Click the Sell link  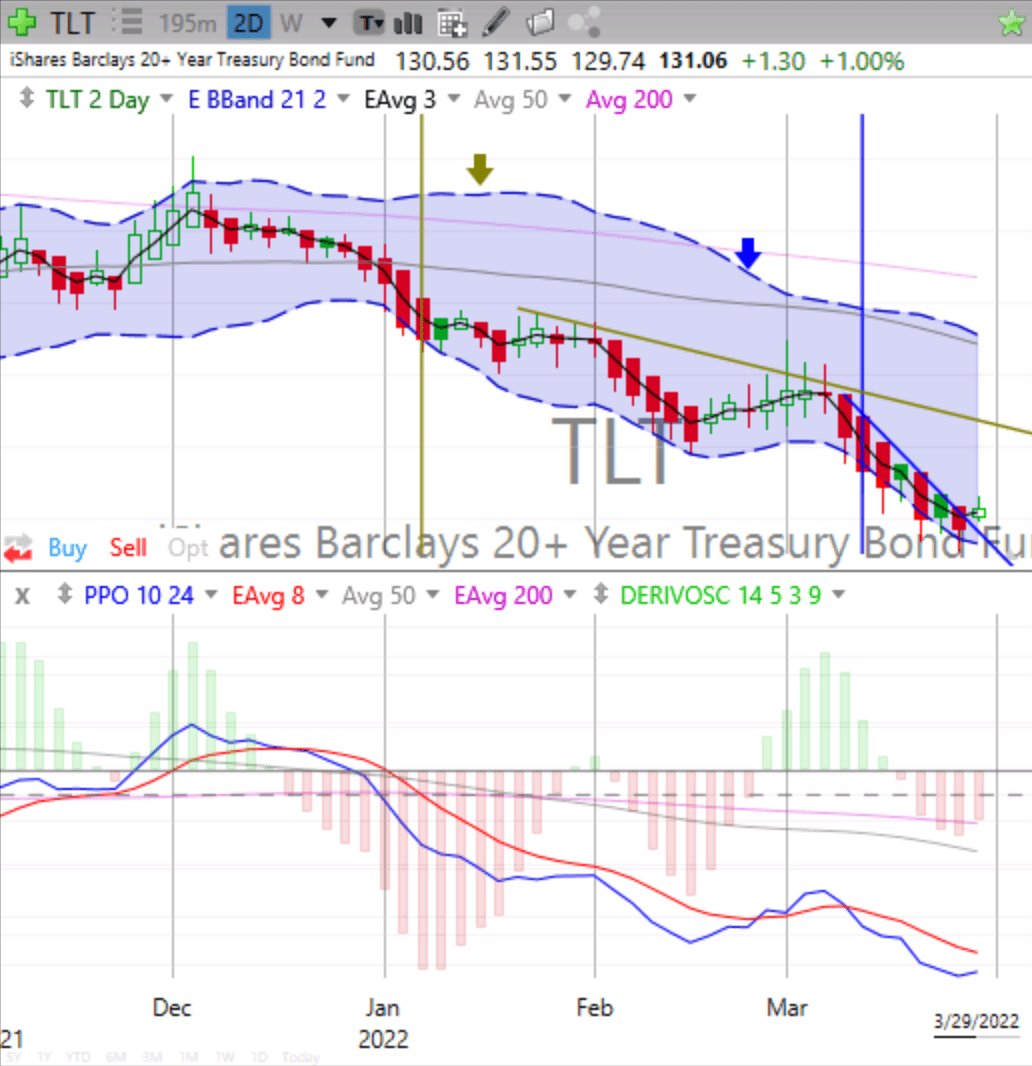(129, 547)
